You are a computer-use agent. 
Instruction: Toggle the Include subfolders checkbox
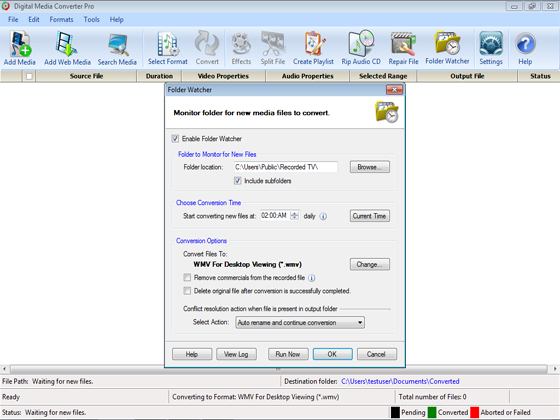(x=238, y=181)
